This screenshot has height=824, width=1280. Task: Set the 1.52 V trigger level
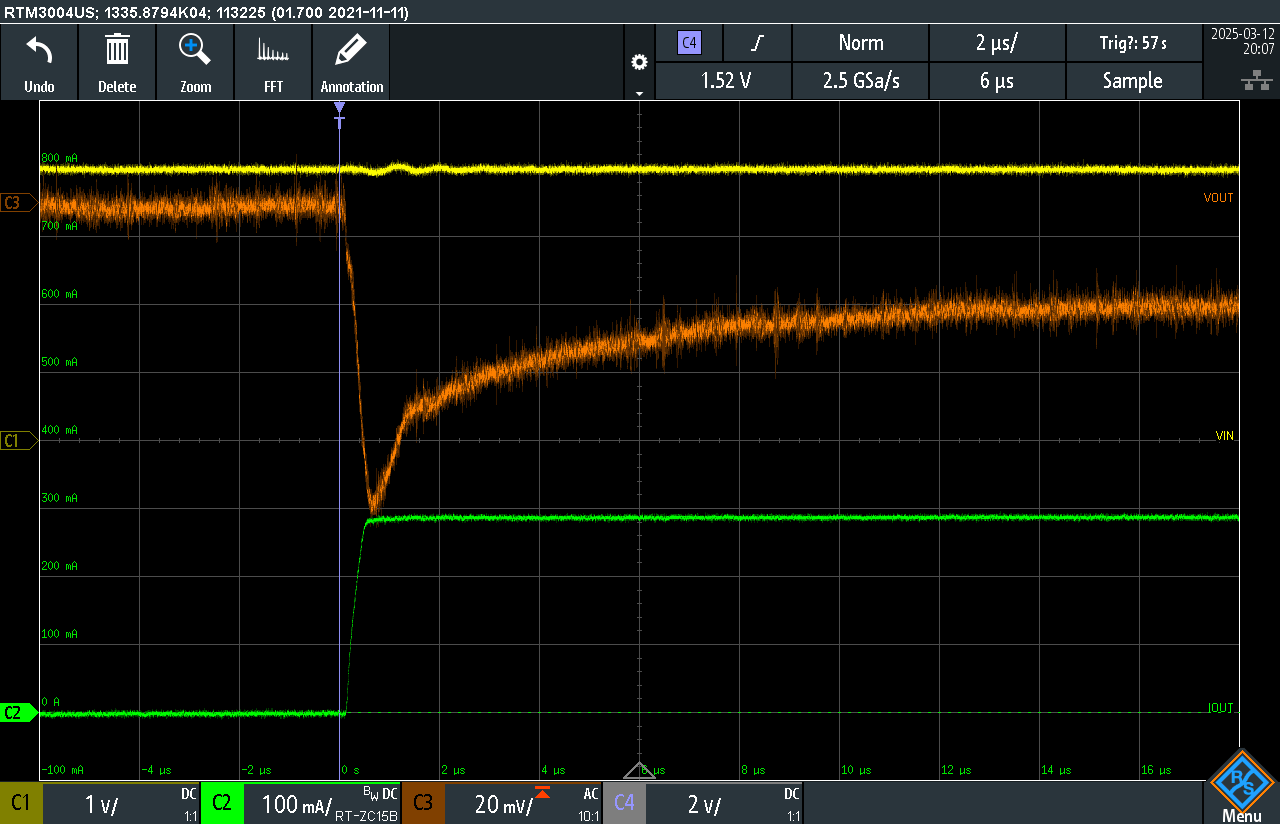[x=723, y=81]
